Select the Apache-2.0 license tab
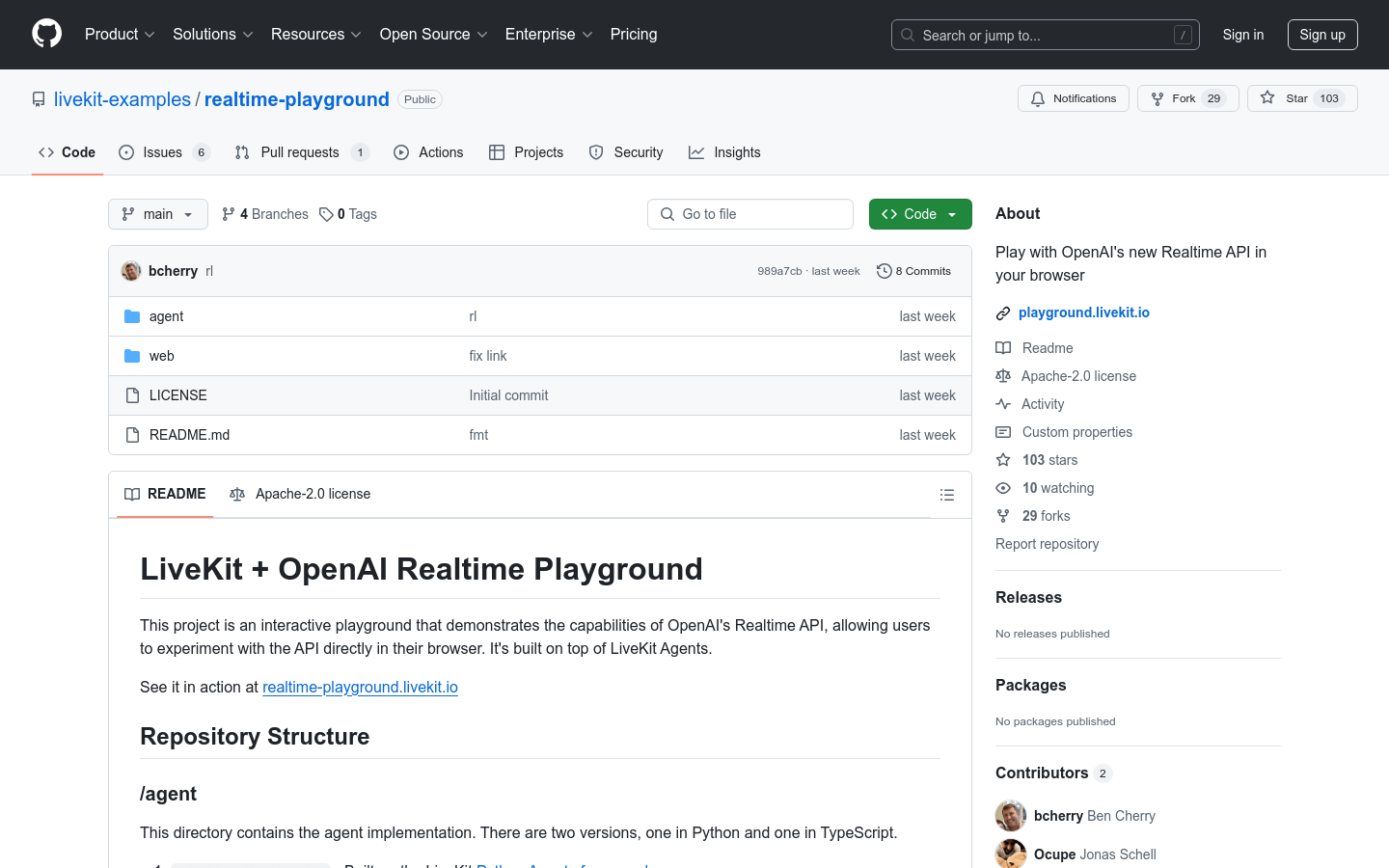Viewport: 1389px width, 868px height. 300,494
